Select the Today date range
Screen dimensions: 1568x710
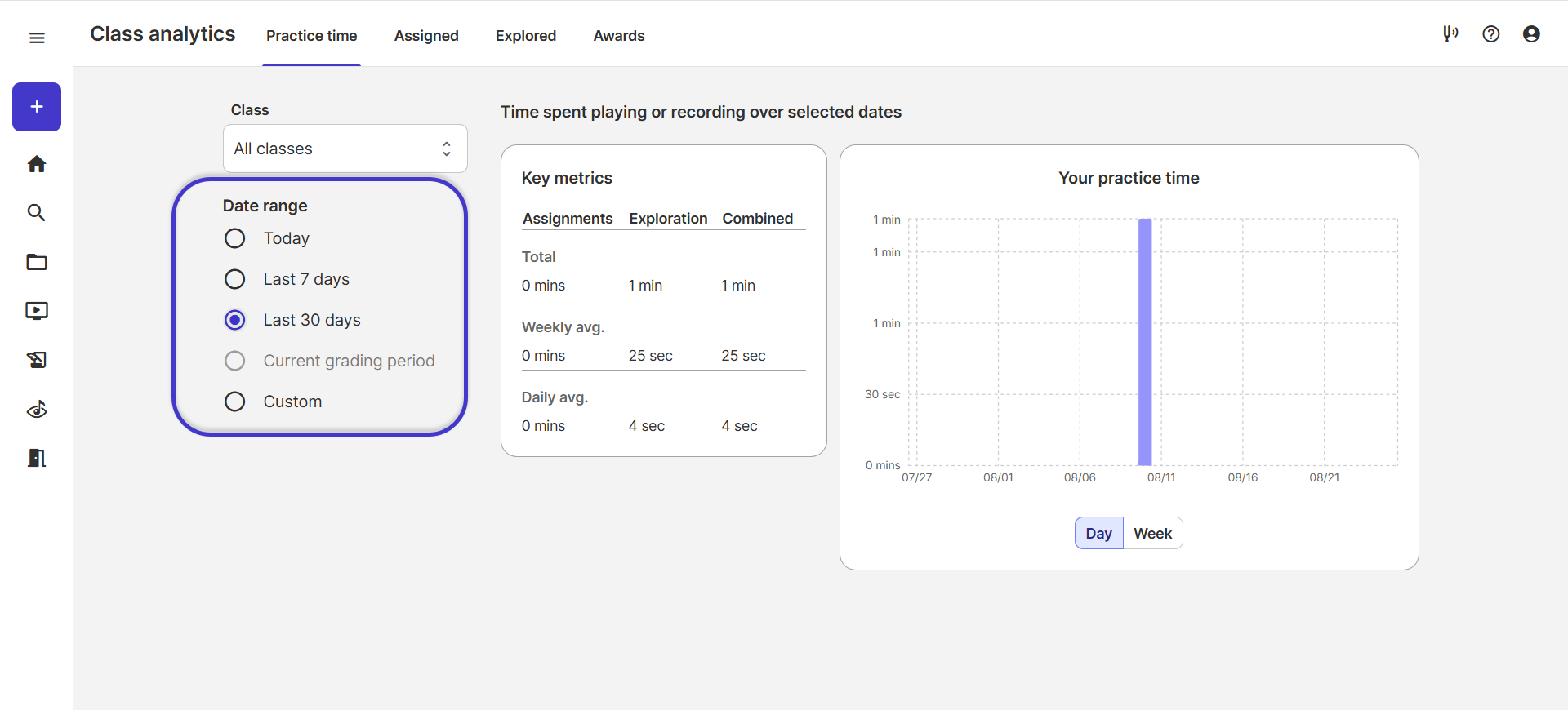[234, 238]
